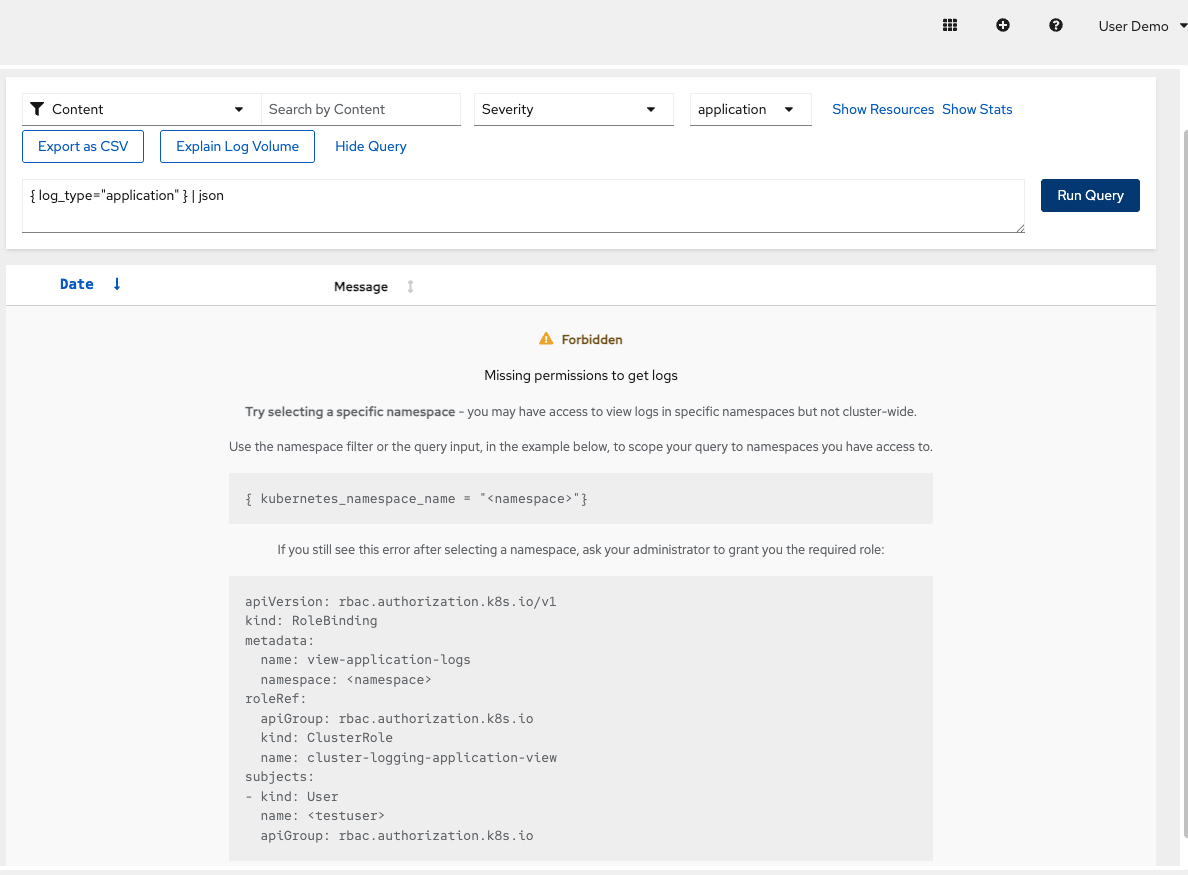1188x875 pixels.
Task: Click the Message column sort icon
Action: [x=410, y=287]
